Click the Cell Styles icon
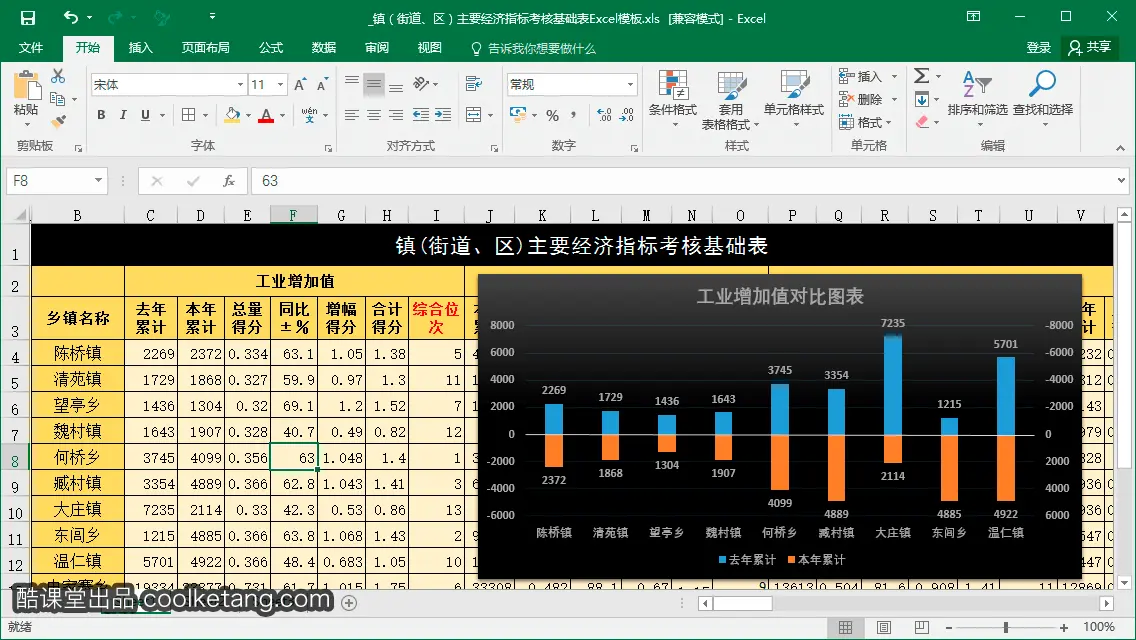Screen dimensions: 1136x640 click(x=794, y=85)
